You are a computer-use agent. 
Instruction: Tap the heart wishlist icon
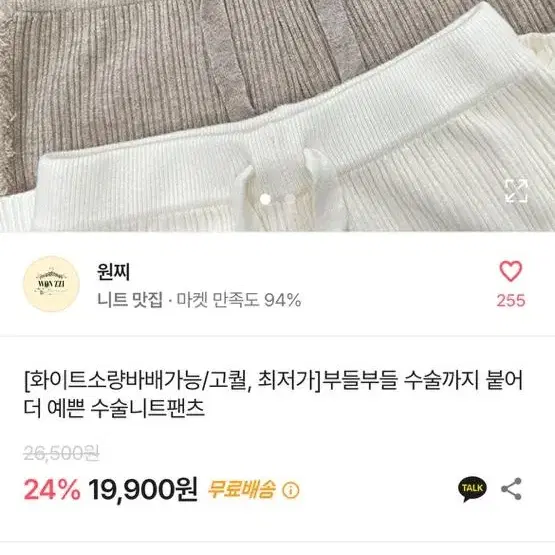(510, 271)
